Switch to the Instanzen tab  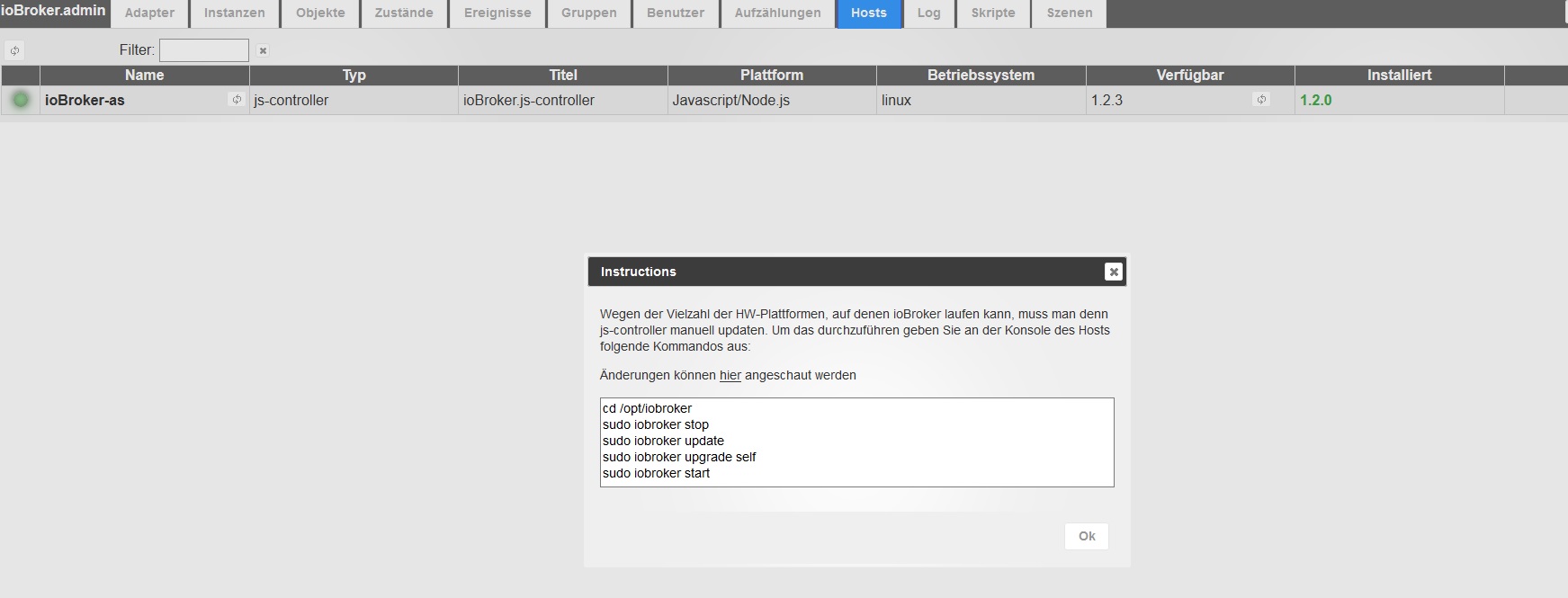tap(234, 13)
